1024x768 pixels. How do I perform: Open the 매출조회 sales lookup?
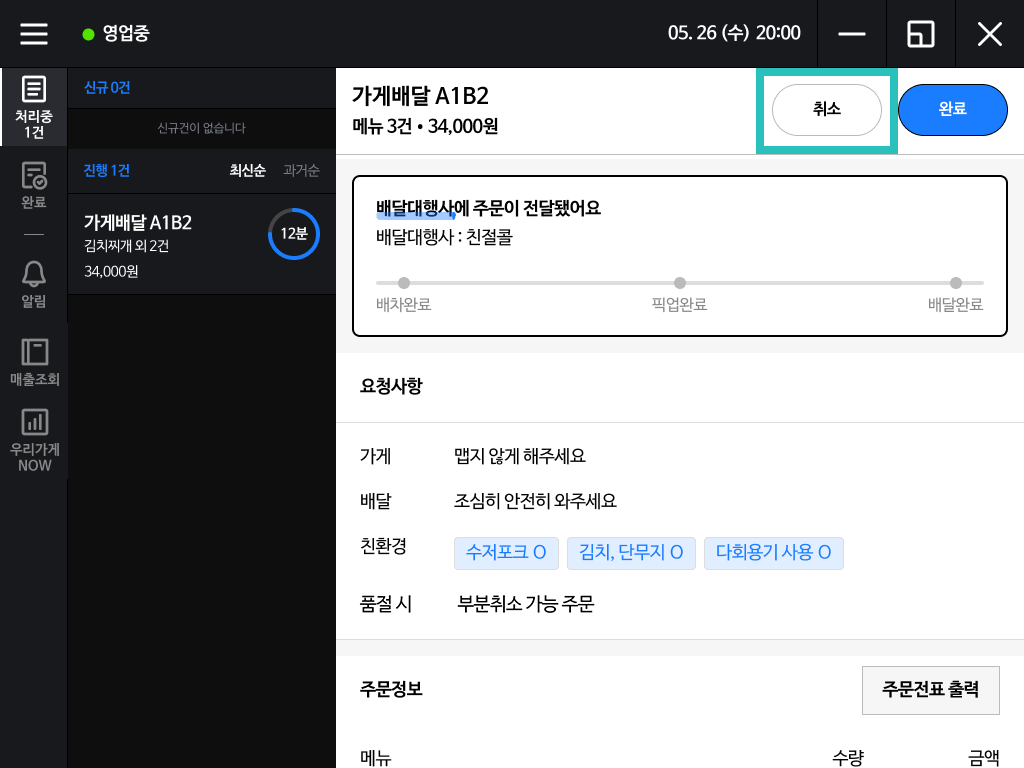click(34, 362)
